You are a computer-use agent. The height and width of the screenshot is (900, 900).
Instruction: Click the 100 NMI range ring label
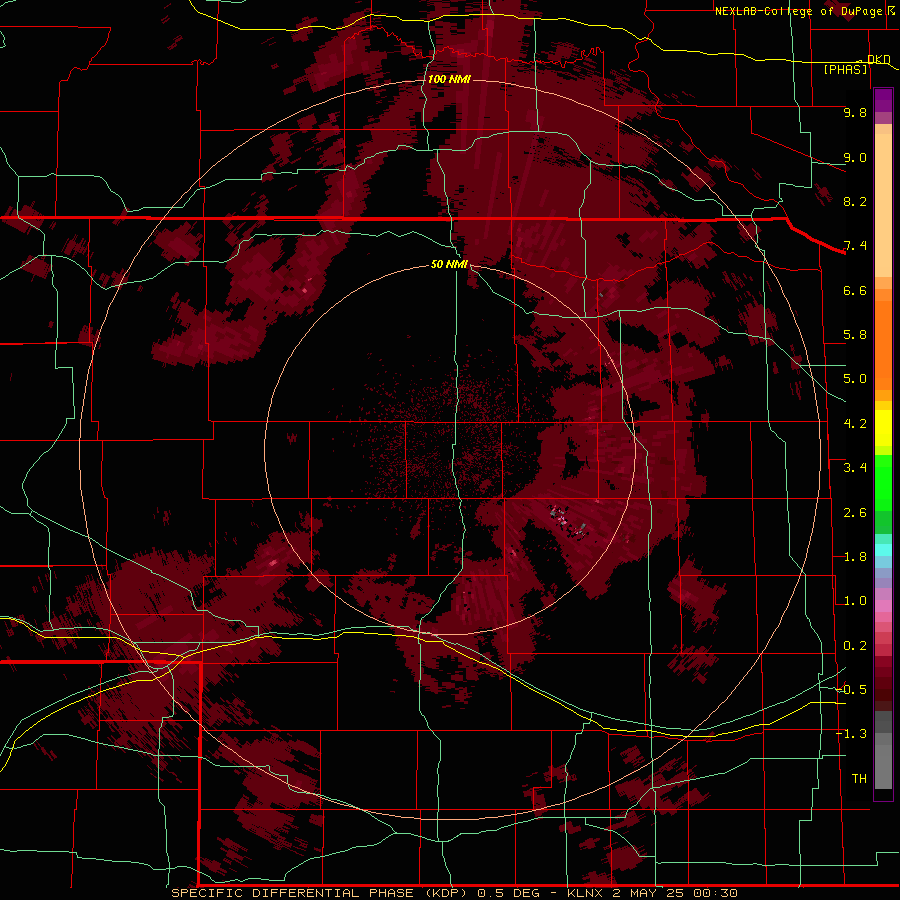pos(449,79)
